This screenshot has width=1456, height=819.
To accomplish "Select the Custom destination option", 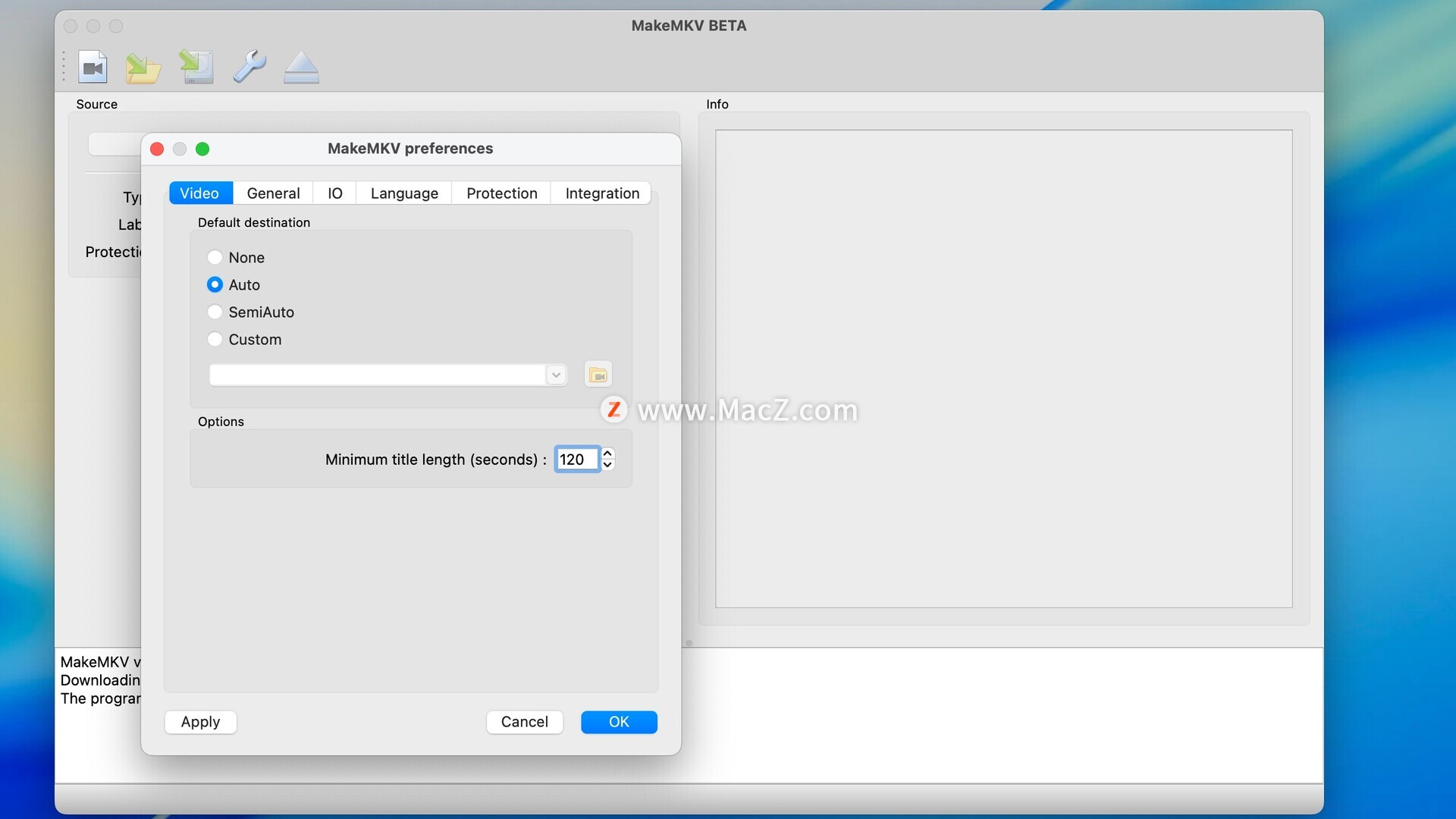I will point(215,340).
